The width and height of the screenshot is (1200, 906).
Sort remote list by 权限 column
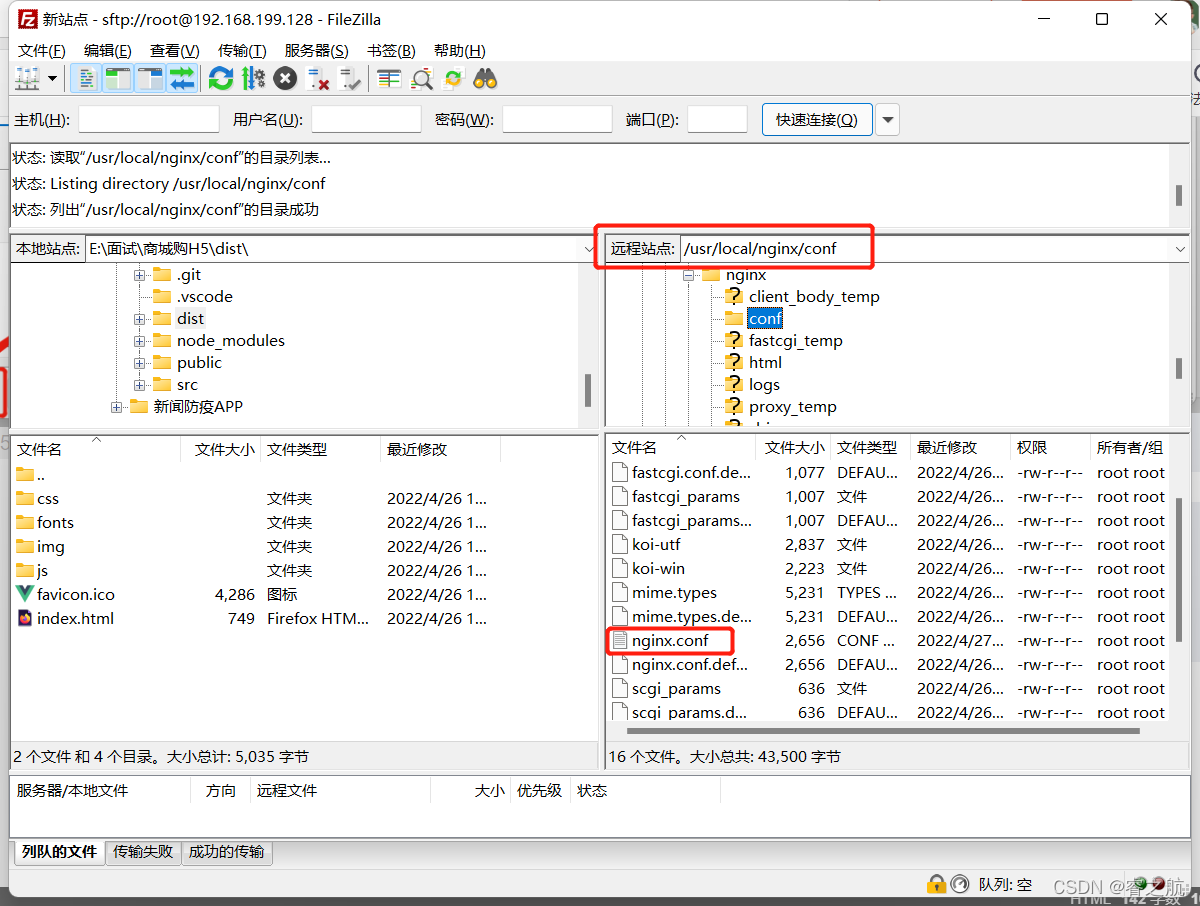pos(1049,448)
